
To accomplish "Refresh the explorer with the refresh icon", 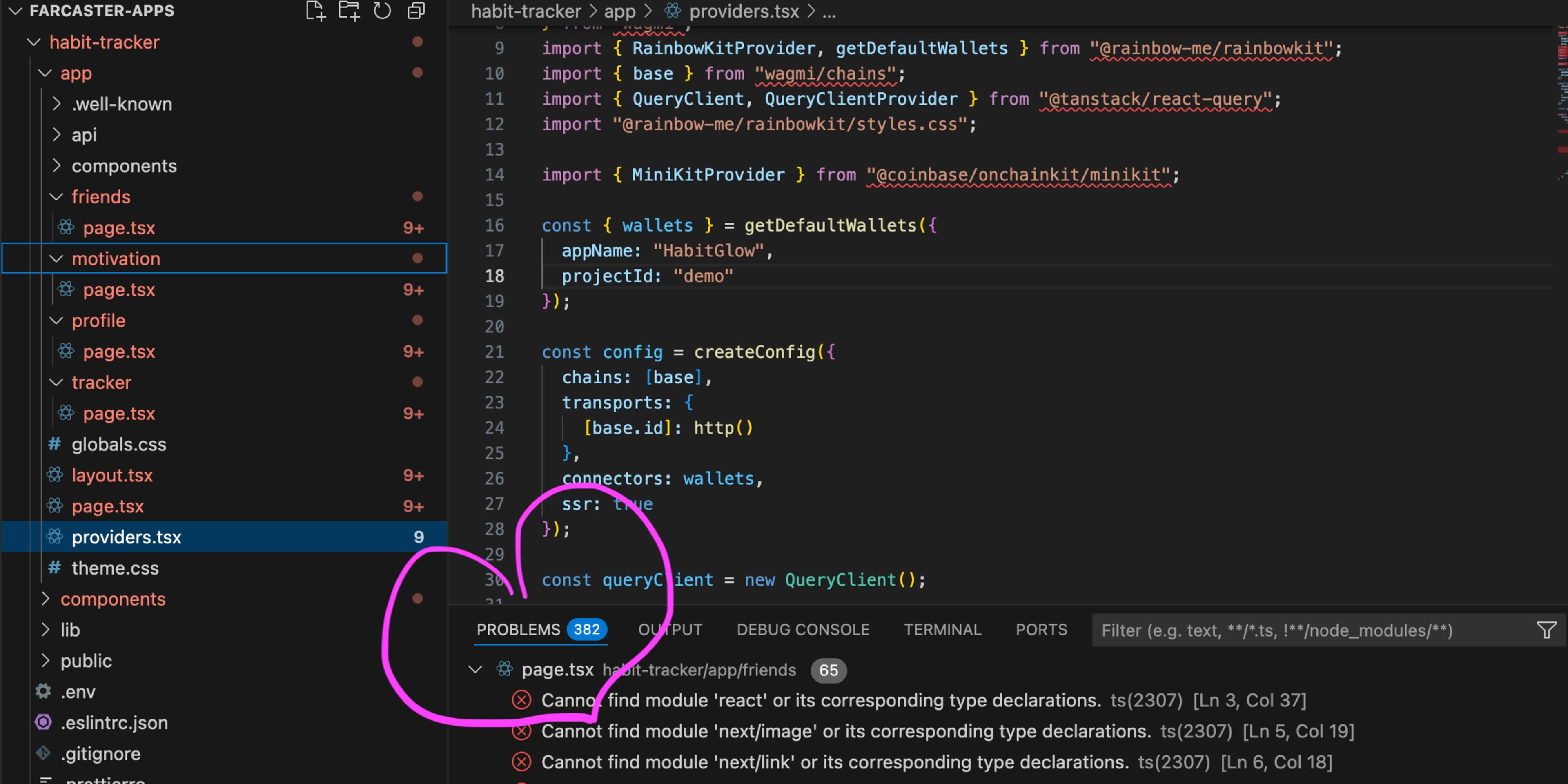I will [x=382, y=10].
